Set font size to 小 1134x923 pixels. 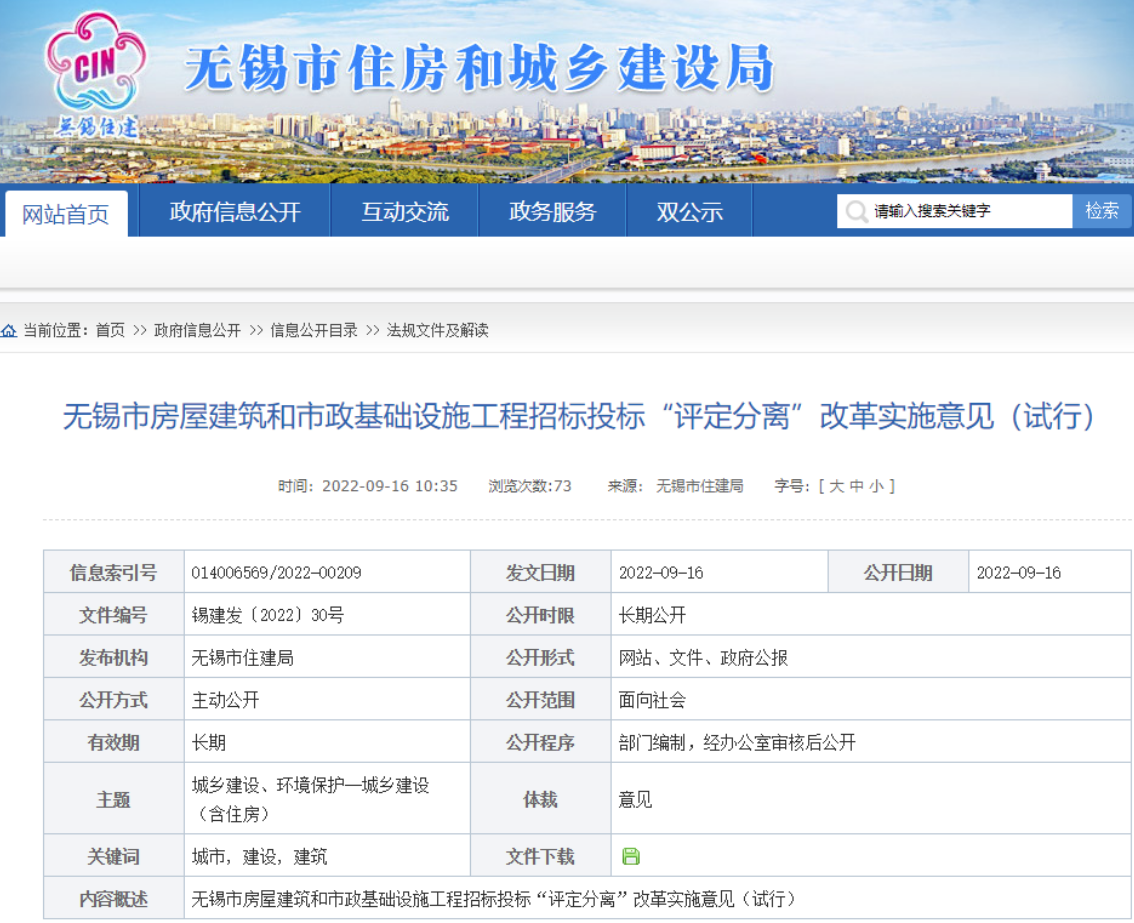(x=877, y=486)
